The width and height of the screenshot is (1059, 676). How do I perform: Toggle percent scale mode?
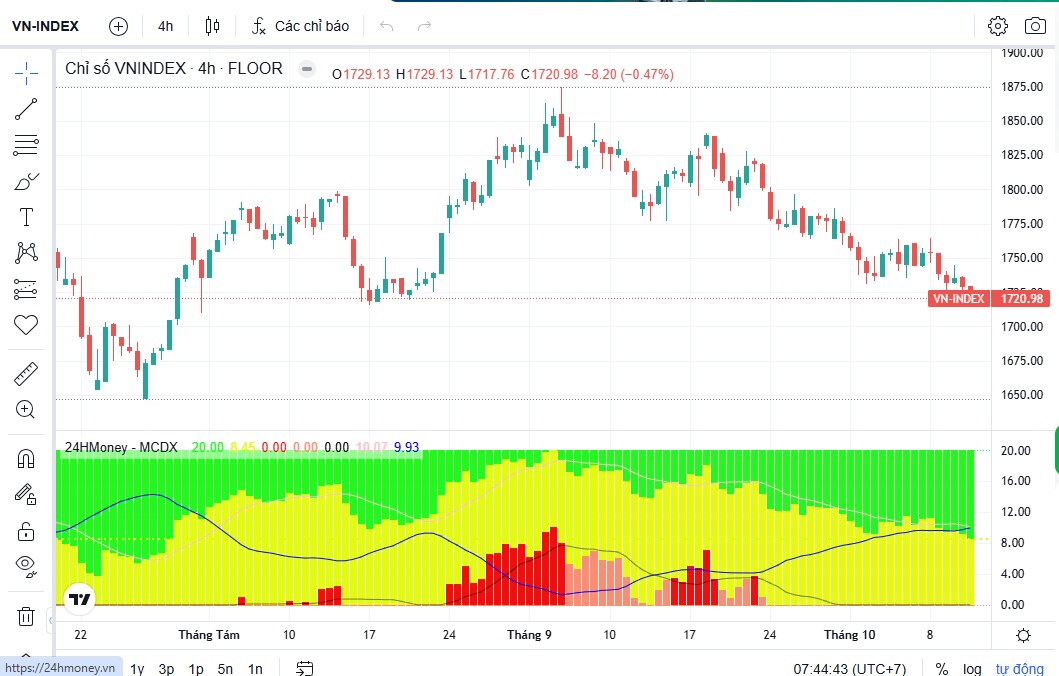(x=941, y=669)
